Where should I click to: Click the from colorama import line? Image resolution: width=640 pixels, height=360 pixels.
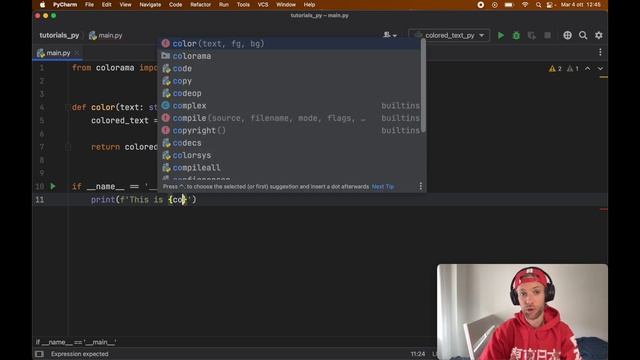[x=114, y=68]
